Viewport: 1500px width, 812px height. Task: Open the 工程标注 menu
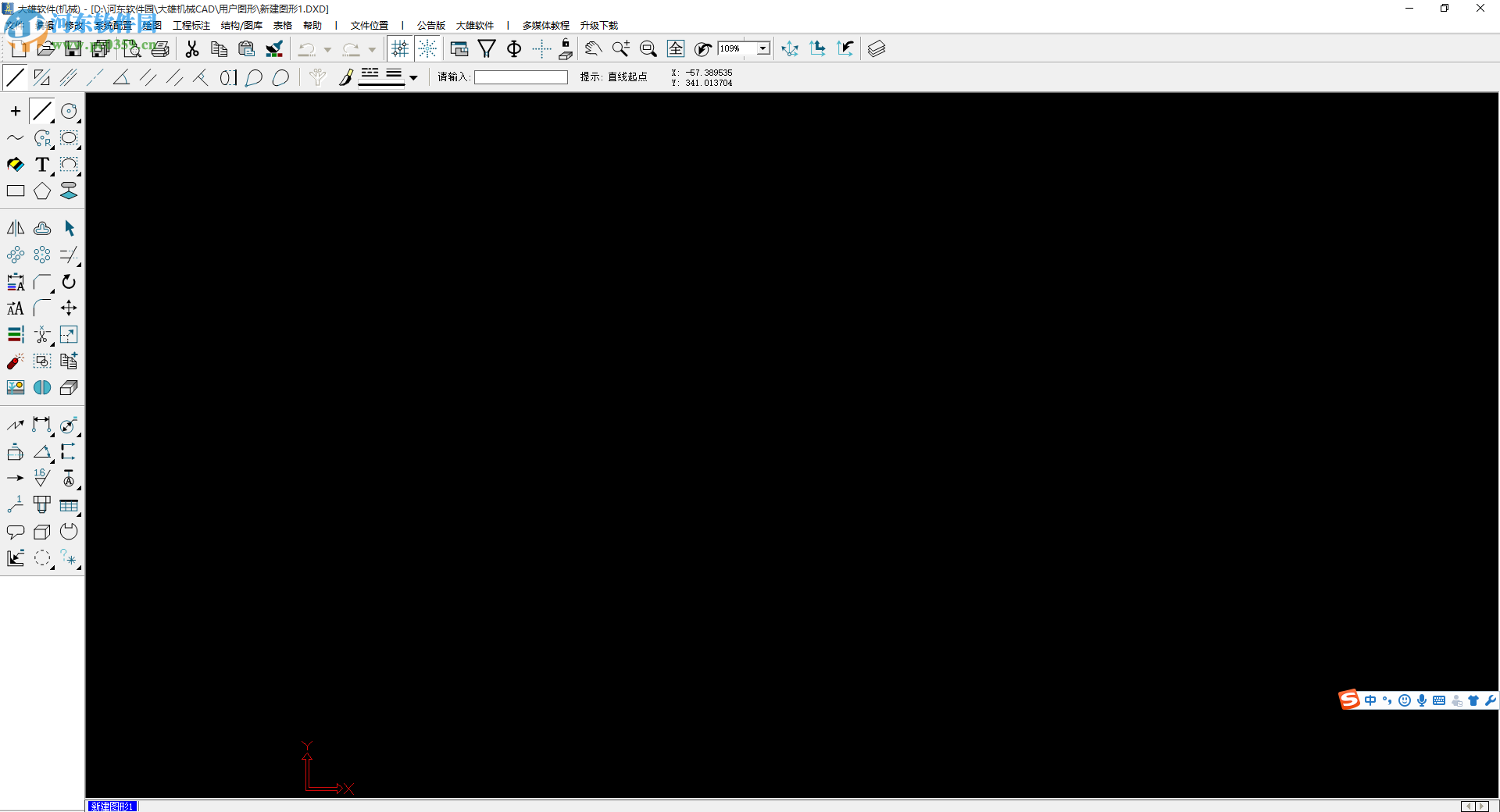[x=191, y=26]
